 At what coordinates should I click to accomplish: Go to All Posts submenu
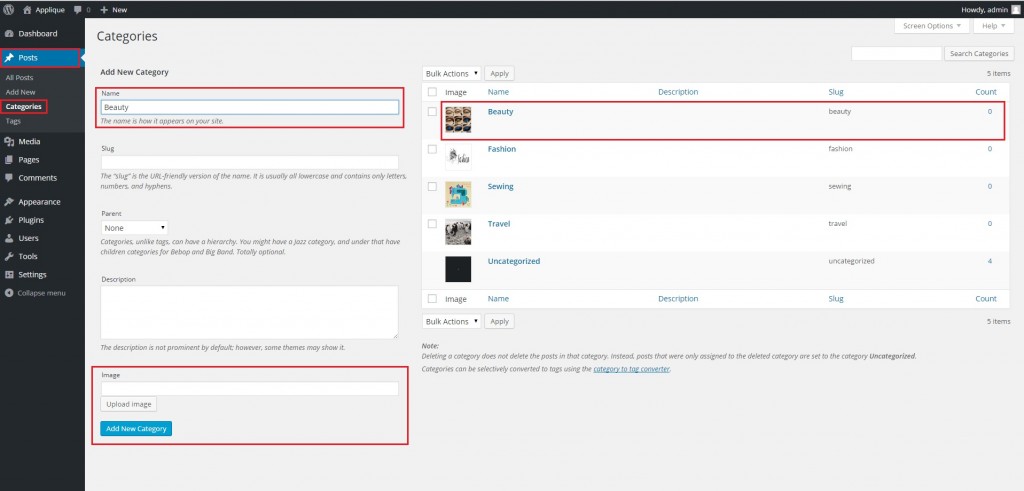pyautogui.click(x=19, y=77)
